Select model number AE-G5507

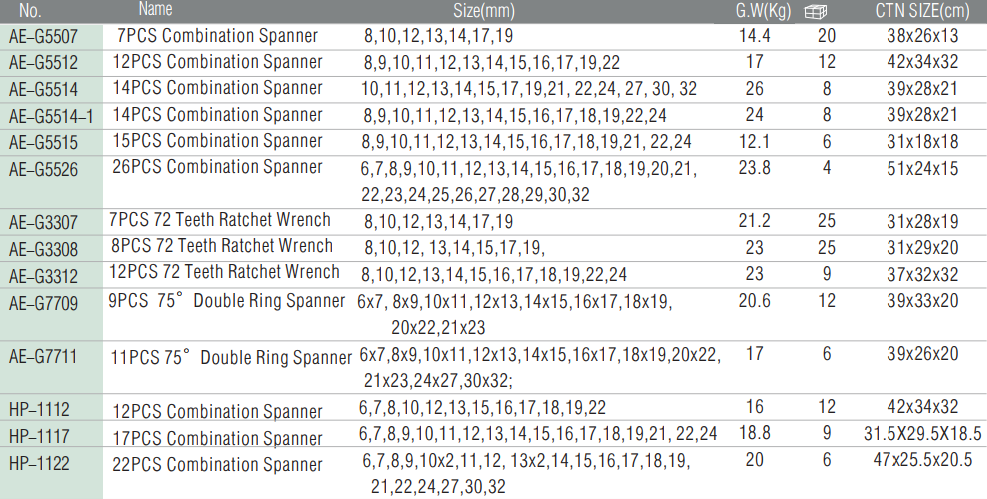coord(43,36)
